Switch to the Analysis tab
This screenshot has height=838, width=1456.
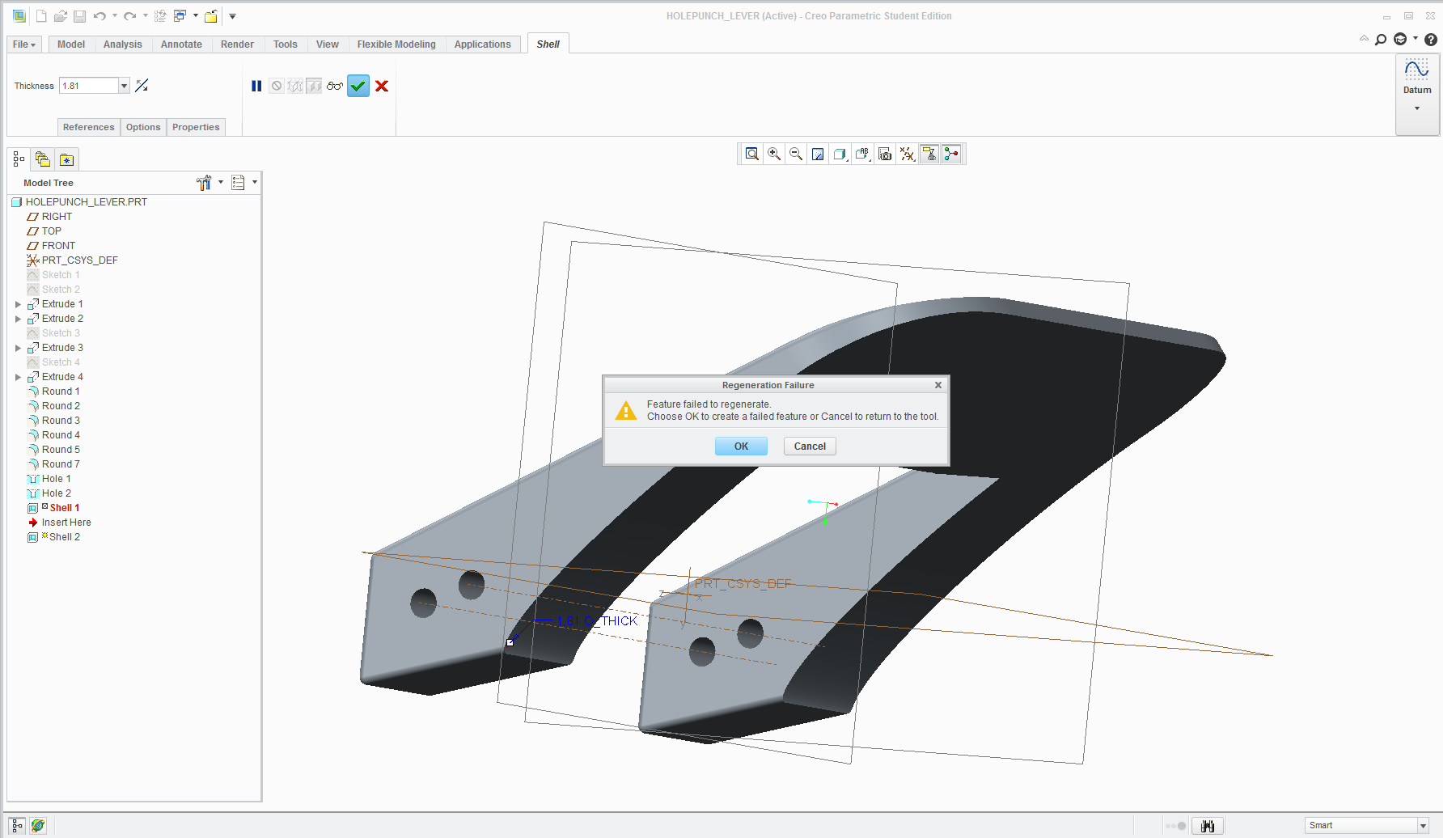(123, 44)
